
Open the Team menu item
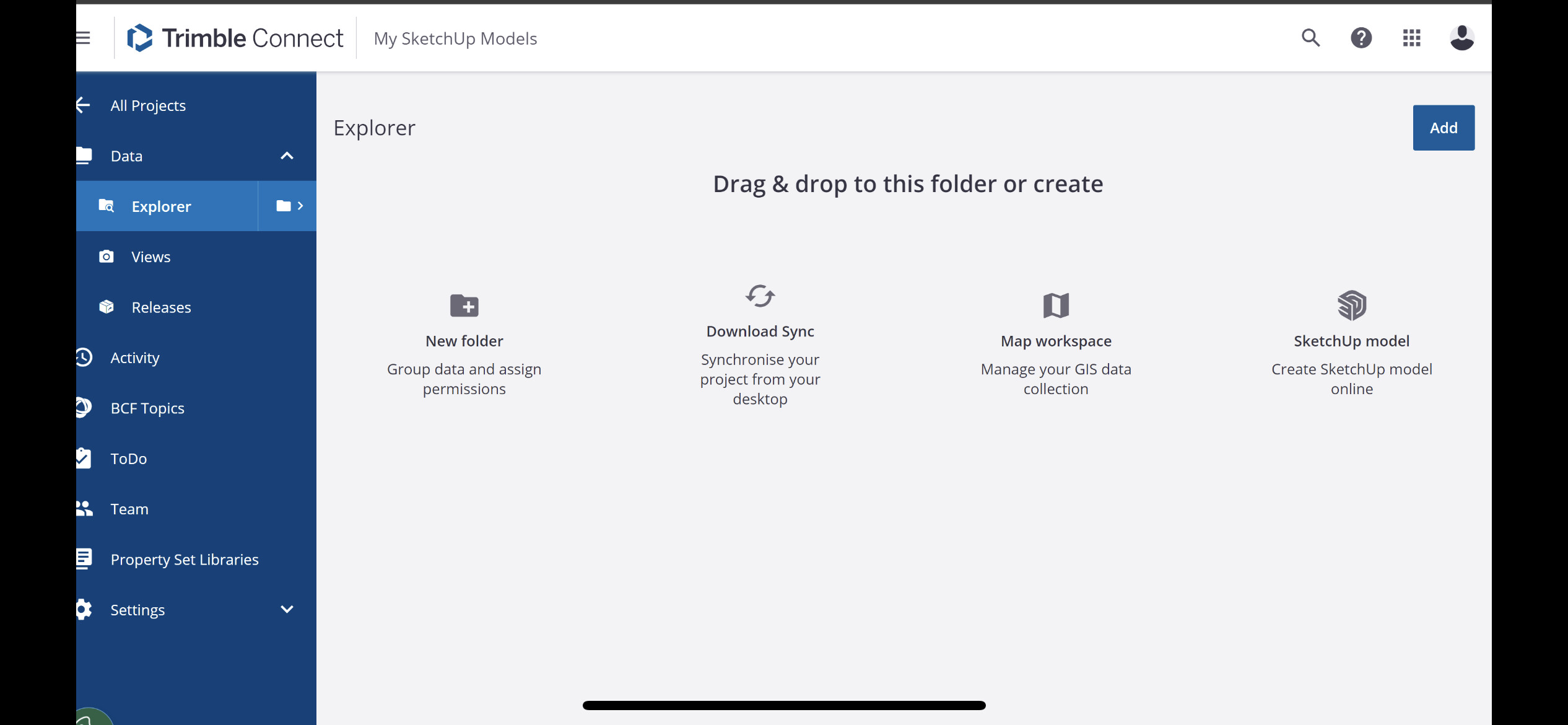click(x=196, y=509)
